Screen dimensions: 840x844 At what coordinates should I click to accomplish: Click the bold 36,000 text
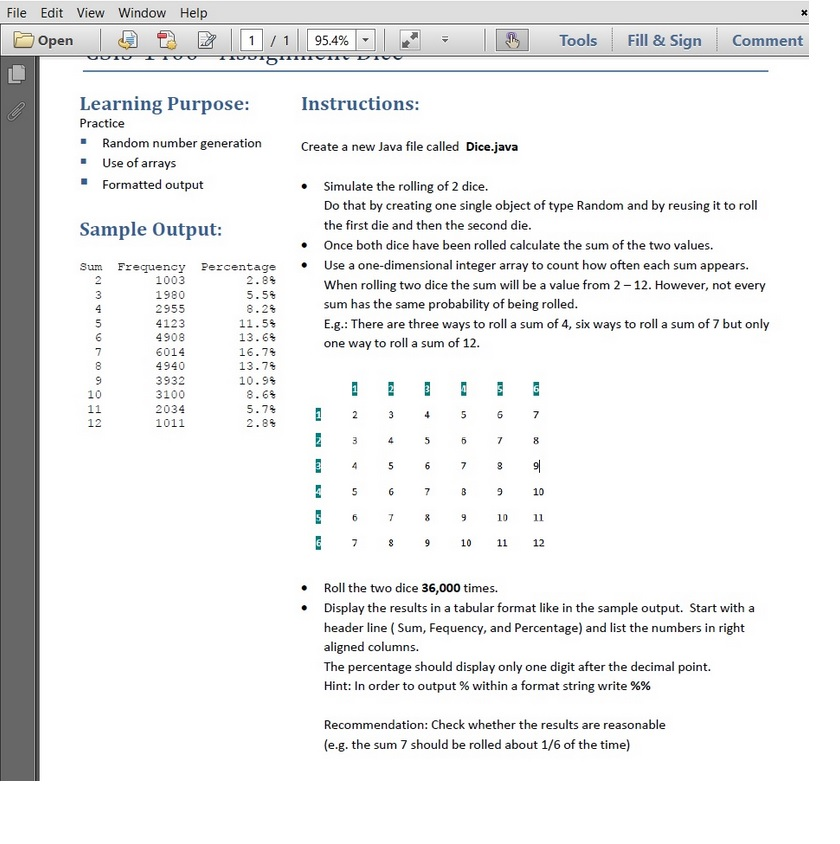441,588
